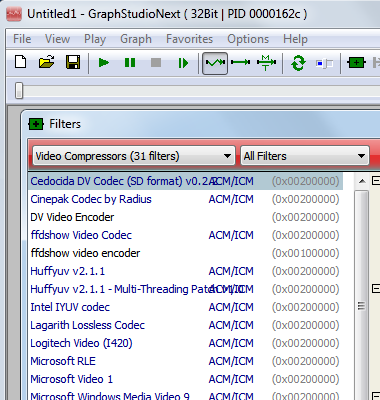This screenshot has width=380, height=400.
Task: Select Microsoft RLE filter row
Action: click(x=185, y=361)
